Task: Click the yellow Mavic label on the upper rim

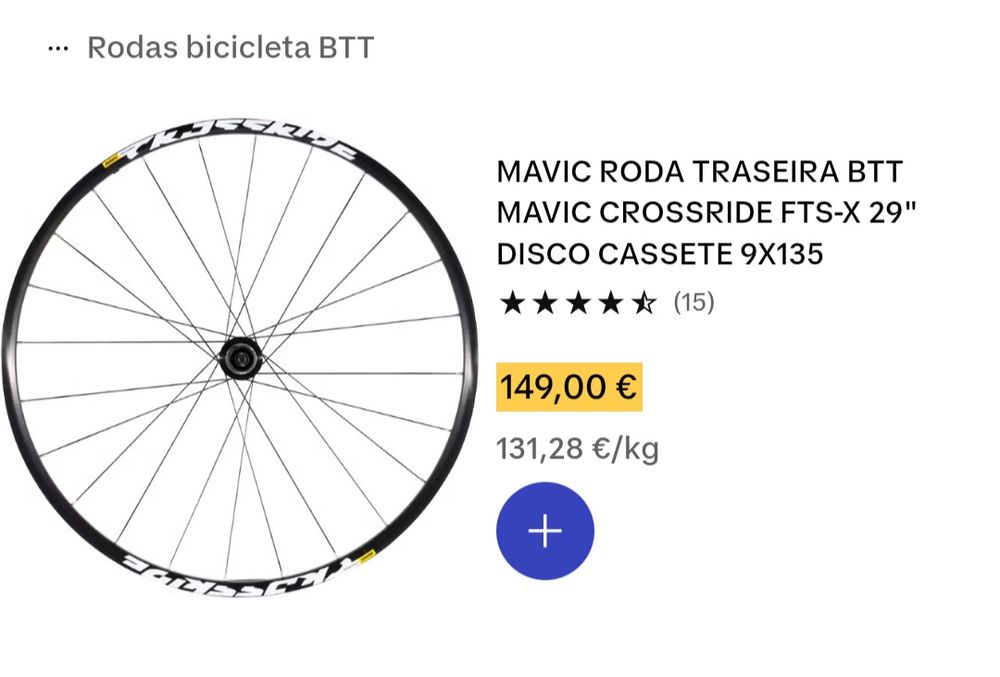Action: click(111, 158)
